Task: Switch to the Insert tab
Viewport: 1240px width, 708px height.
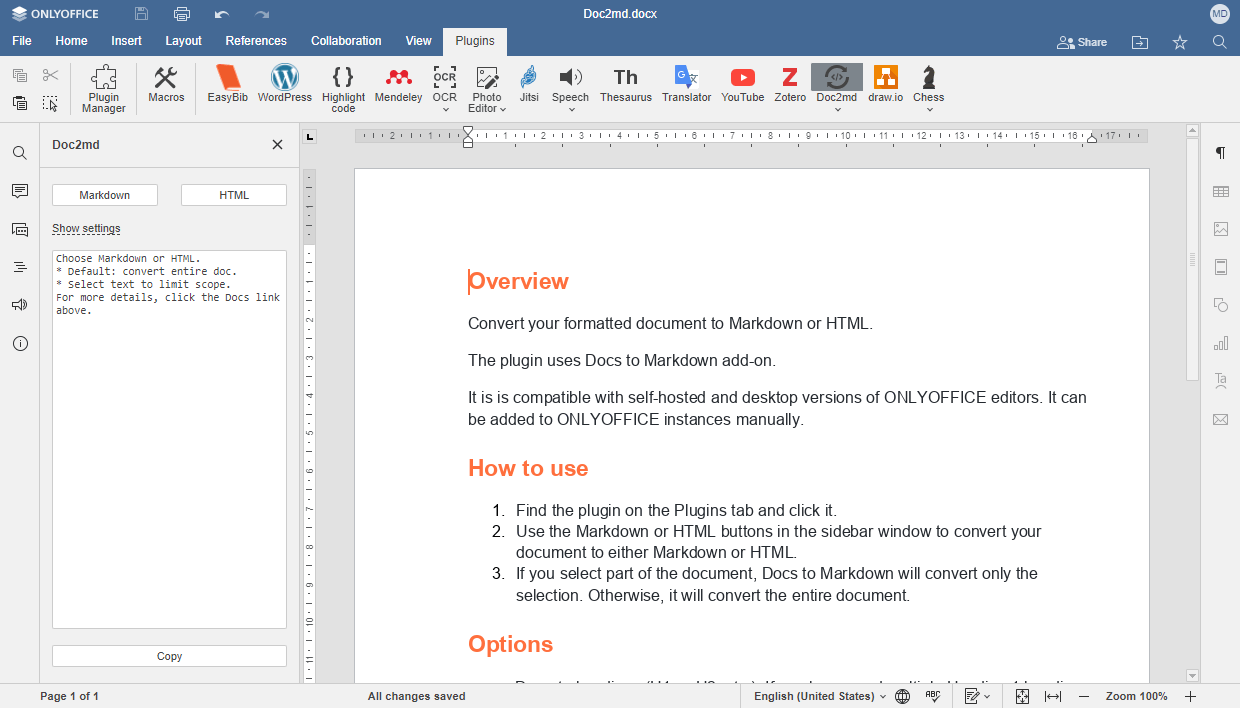Action: click(126, 41)
